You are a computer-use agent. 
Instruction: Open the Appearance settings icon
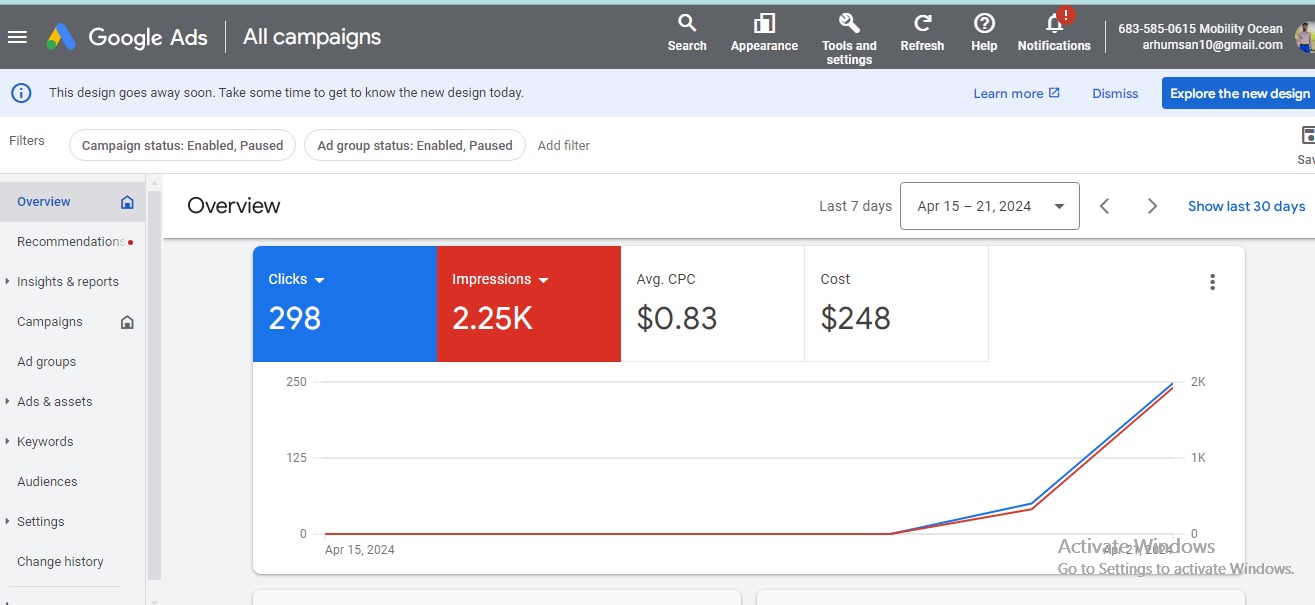(764, 24)
